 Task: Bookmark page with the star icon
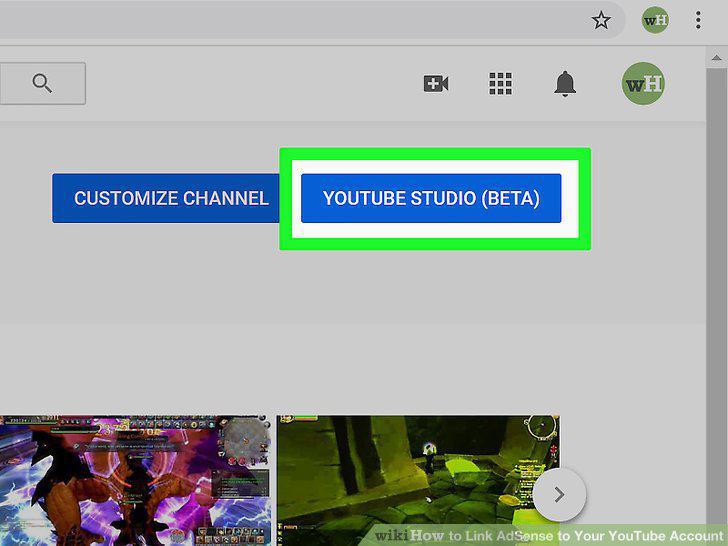(601, 20)
